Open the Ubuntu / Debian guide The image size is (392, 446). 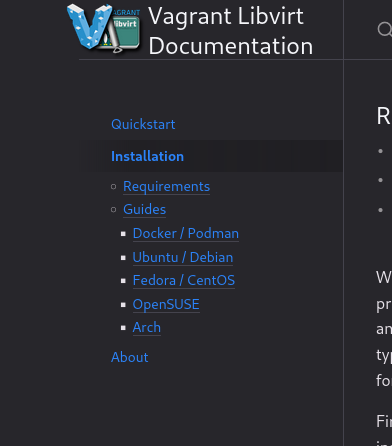click(183, 257)
